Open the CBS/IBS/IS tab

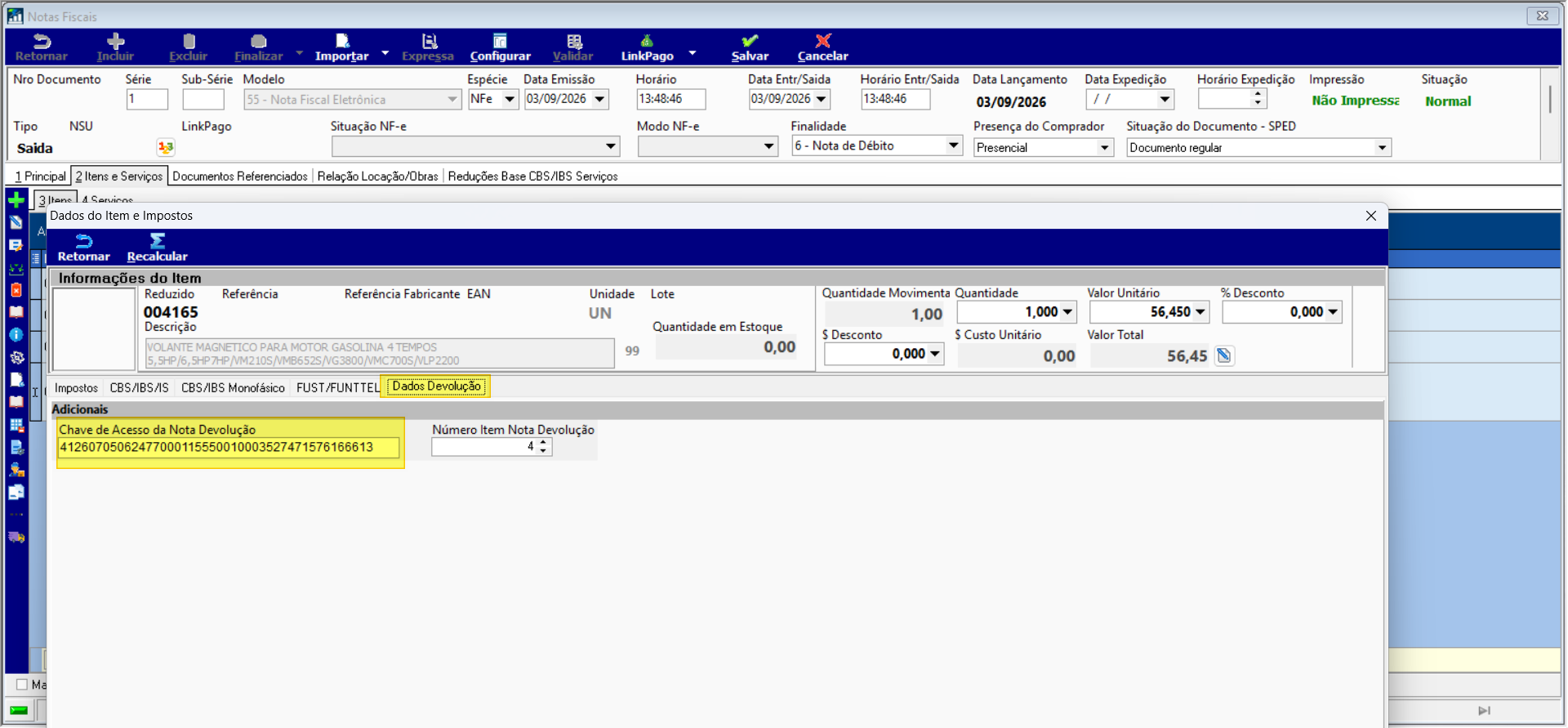coord(139,387)
